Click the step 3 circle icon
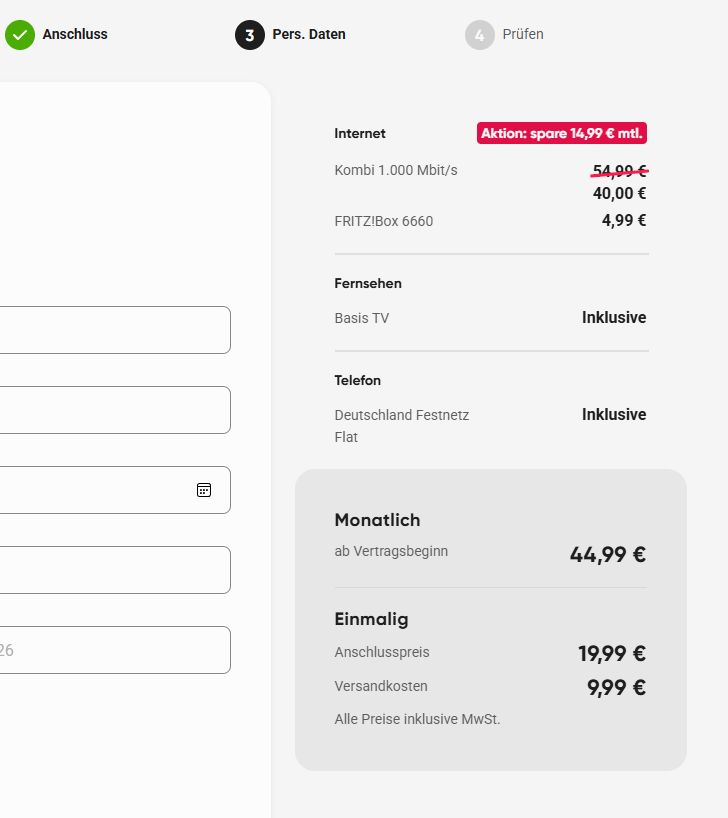The width and height of the screenshot is (728, 818). (x=250, y=35)
